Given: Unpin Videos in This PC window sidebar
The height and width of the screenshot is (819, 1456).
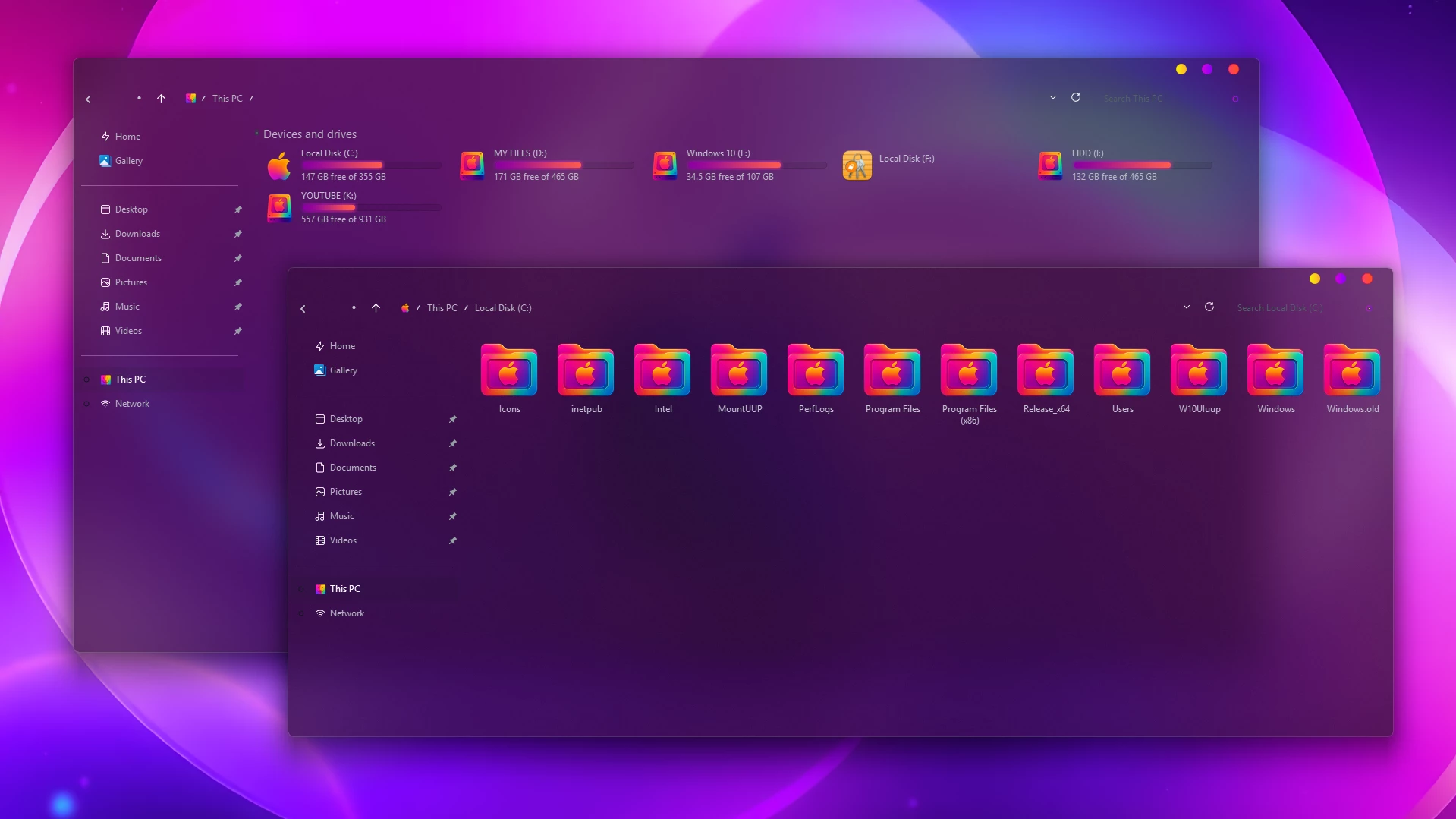Looking at the screenshot, I should click(238, 331).
